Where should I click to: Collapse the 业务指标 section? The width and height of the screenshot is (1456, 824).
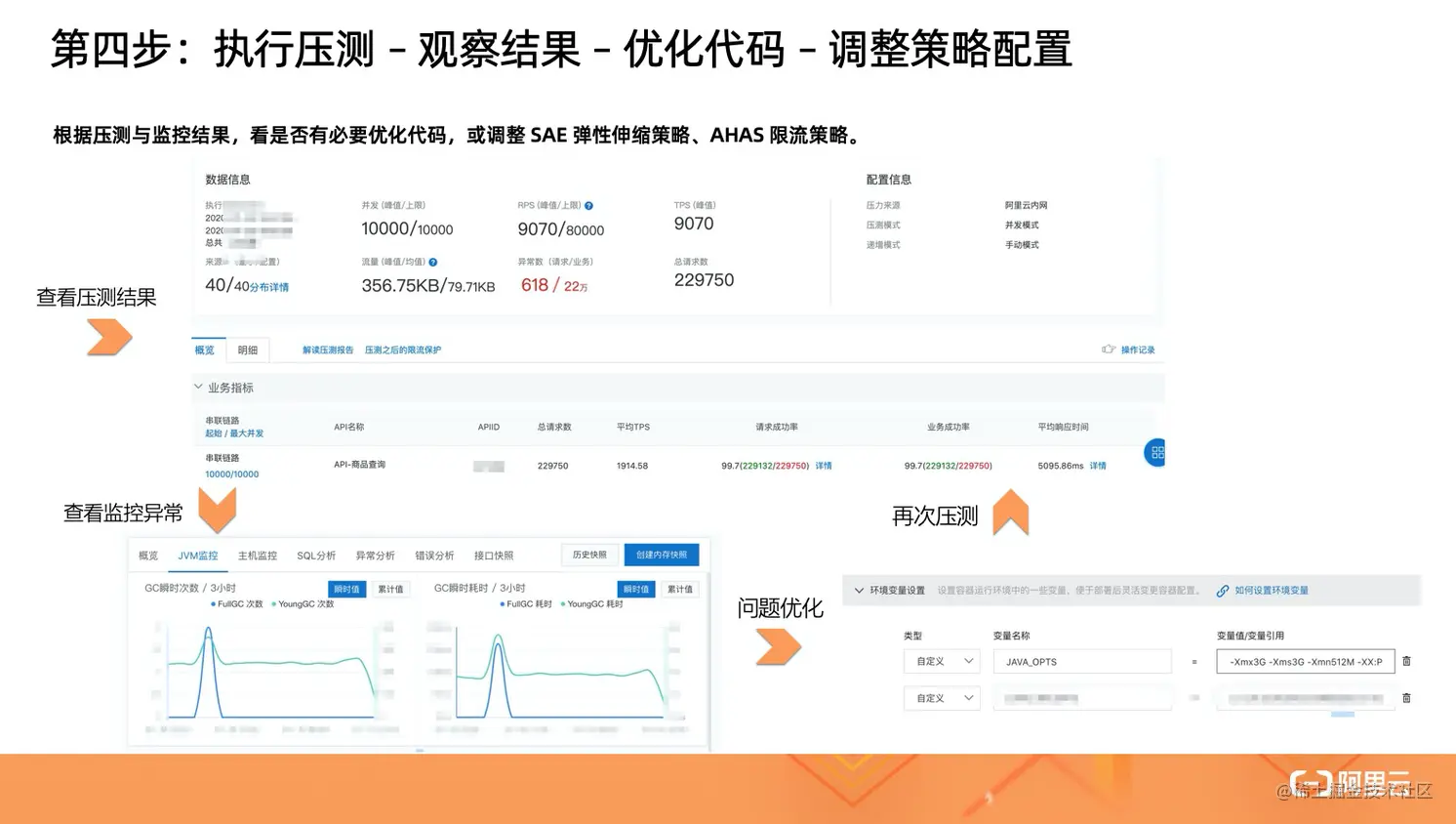click(x=198, y=387)
